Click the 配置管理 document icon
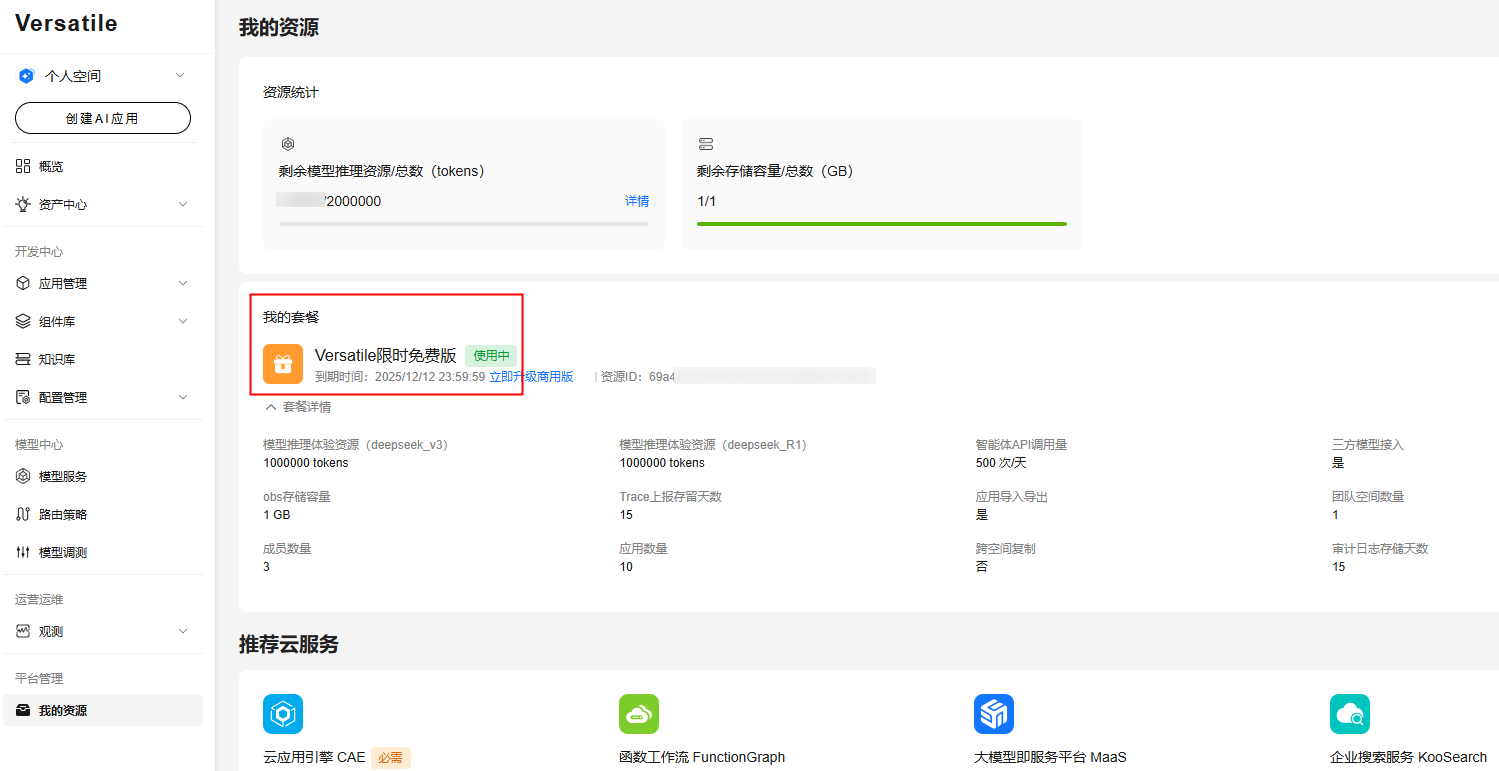Image resolution: width=1499 pixels, height=771 pixels. click(23, 397)
